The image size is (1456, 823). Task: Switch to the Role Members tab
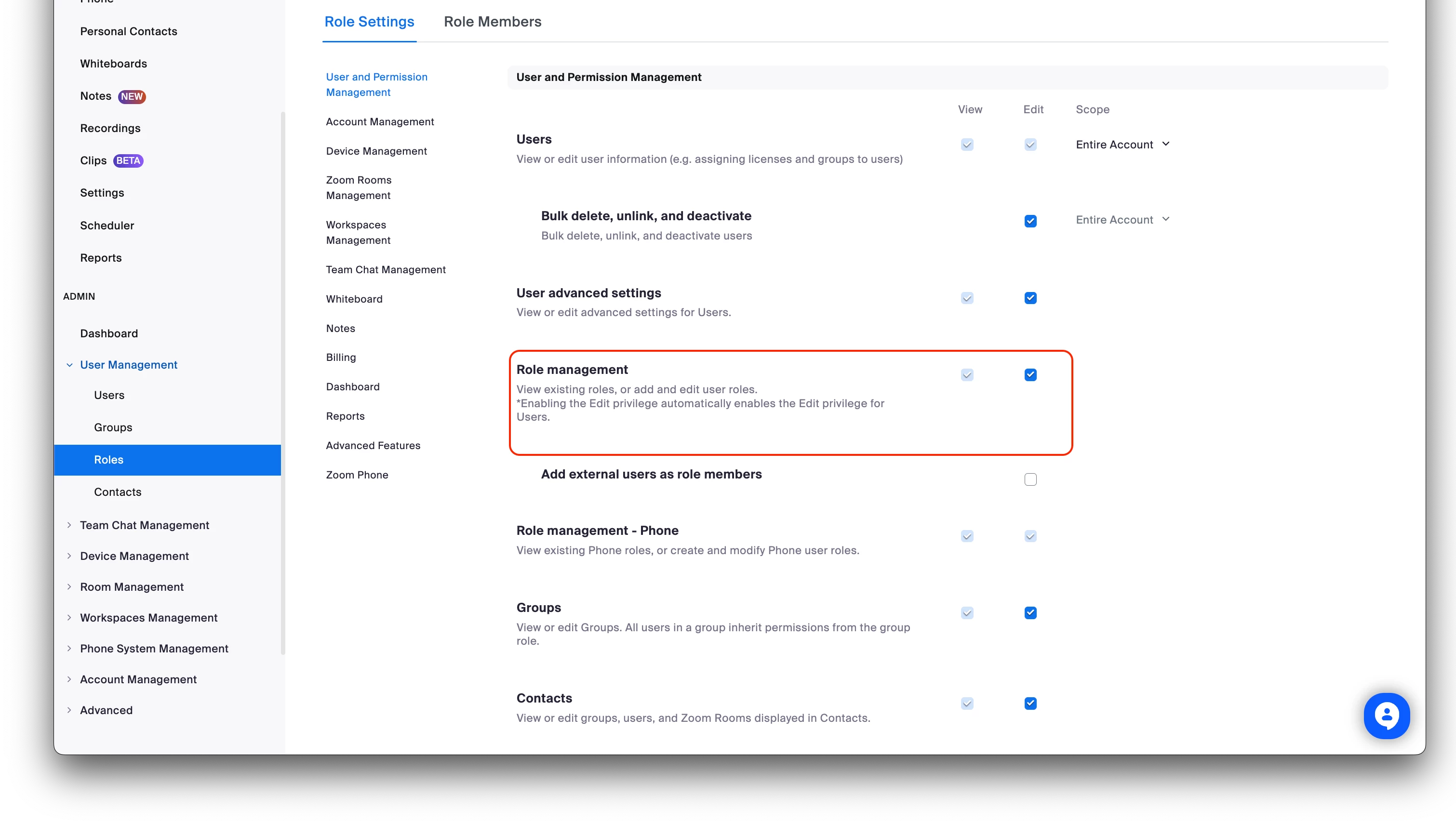click(x=492, y=22)
